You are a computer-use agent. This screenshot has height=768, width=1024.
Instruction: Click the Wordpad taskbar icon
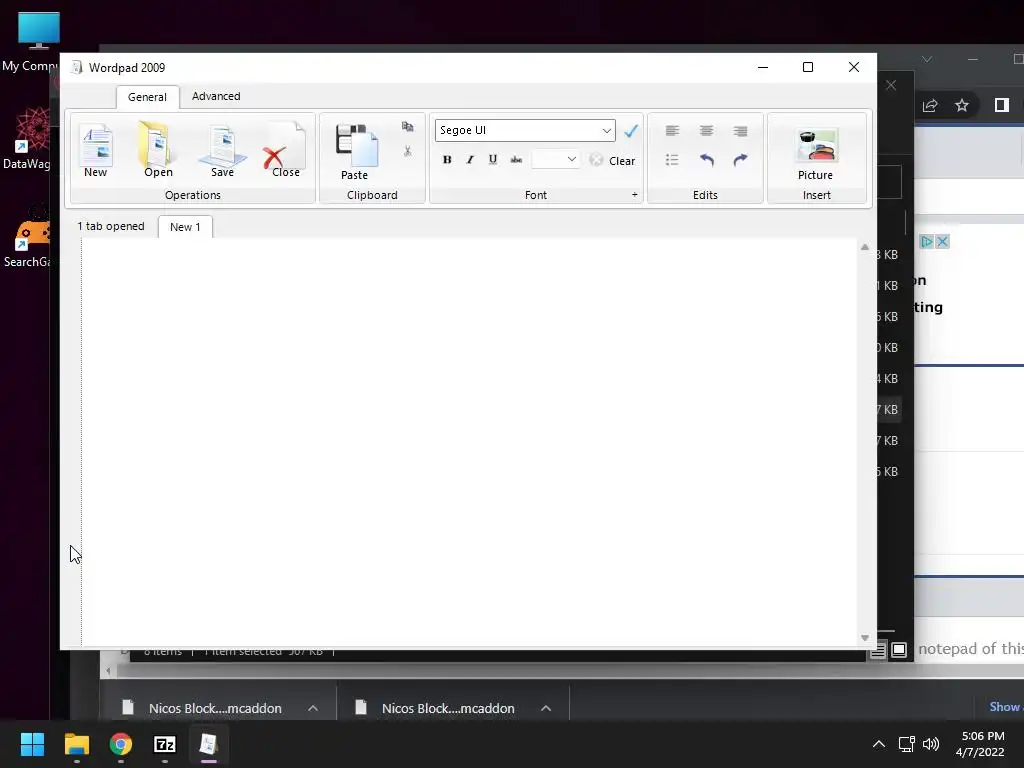pos(208,744)
